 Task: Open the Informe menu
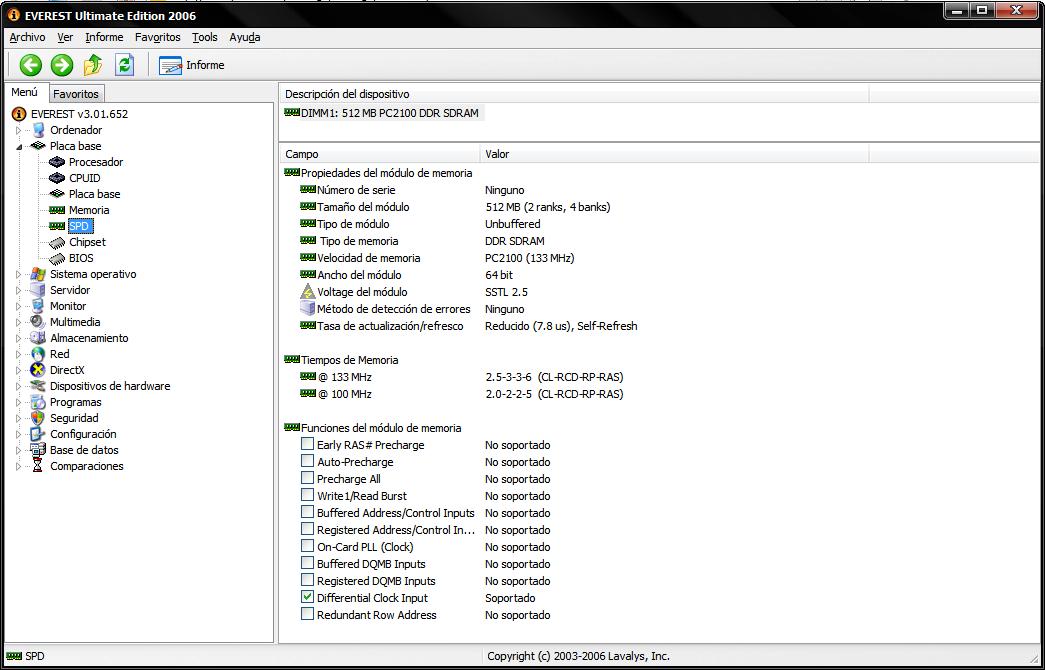tap(104, 37)
